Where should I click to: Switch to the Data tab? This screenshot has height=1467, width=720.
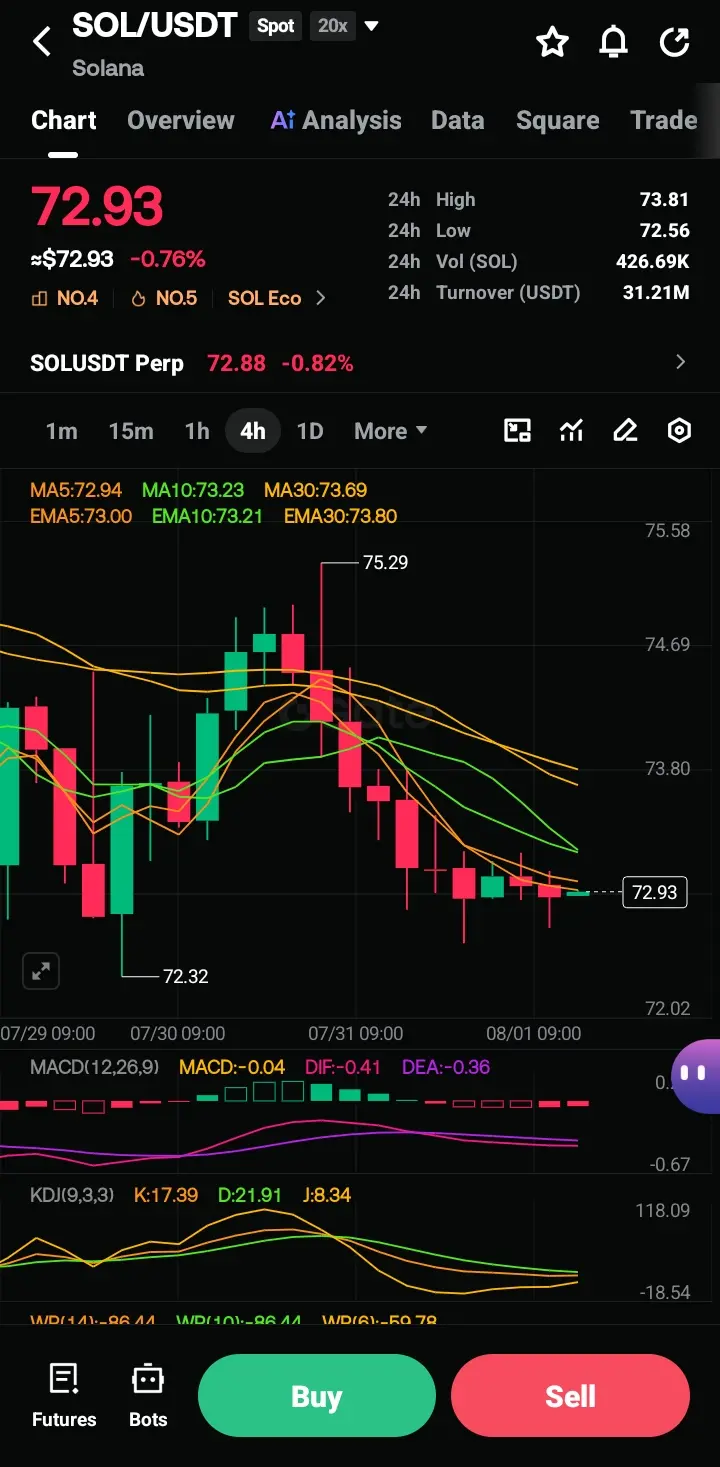tap(458, 120)
